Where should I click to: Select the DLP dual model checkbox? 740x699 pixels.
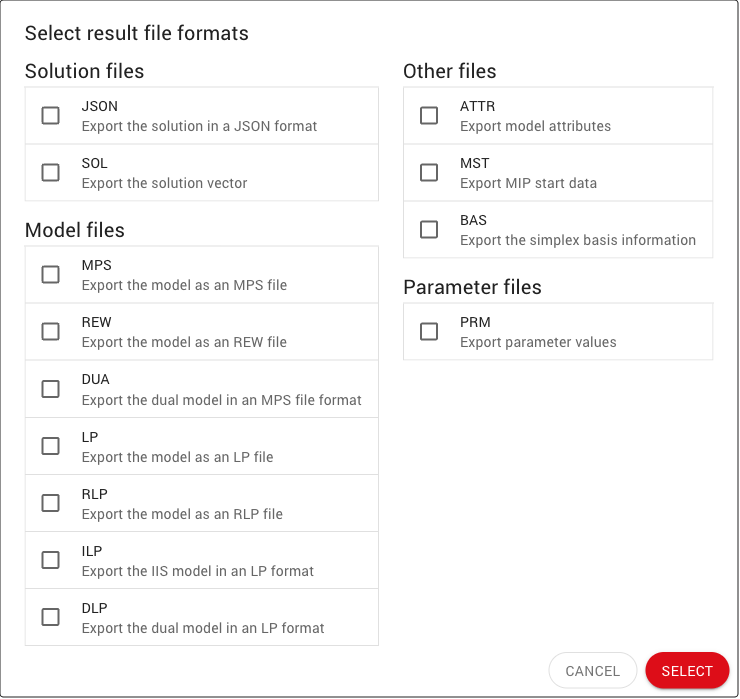pyautogui.click(x=51, y=617)
